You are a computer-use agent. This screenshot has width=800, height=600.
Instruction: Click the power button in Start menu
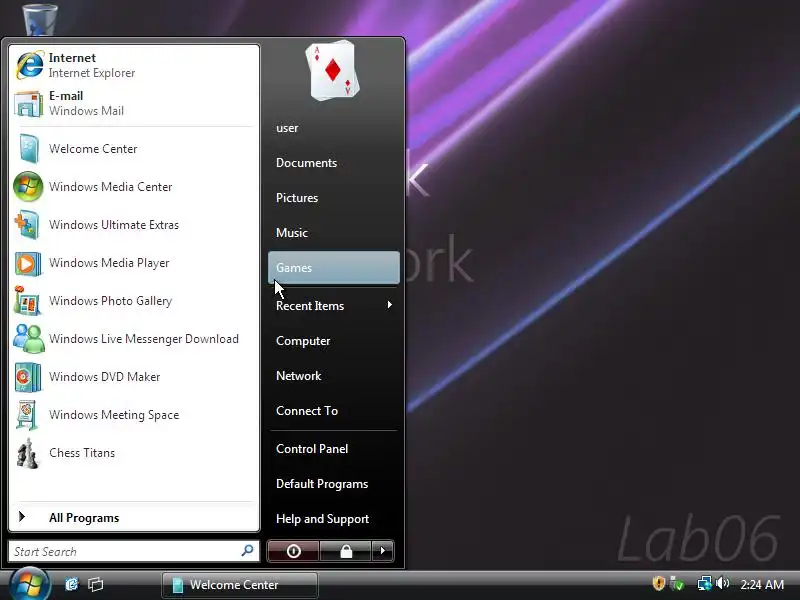pyautogui.click(x=293, y=551)
